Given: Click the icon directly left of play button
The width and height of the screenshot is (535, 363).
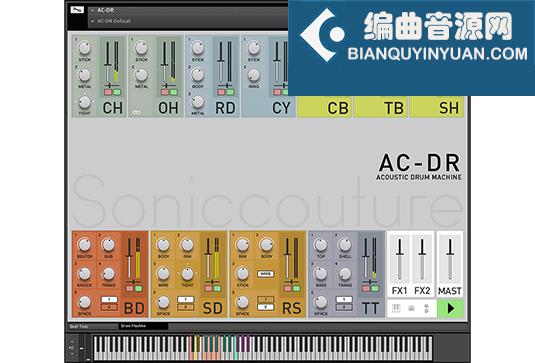Looking at the screenshot, I should coord(426,308).
